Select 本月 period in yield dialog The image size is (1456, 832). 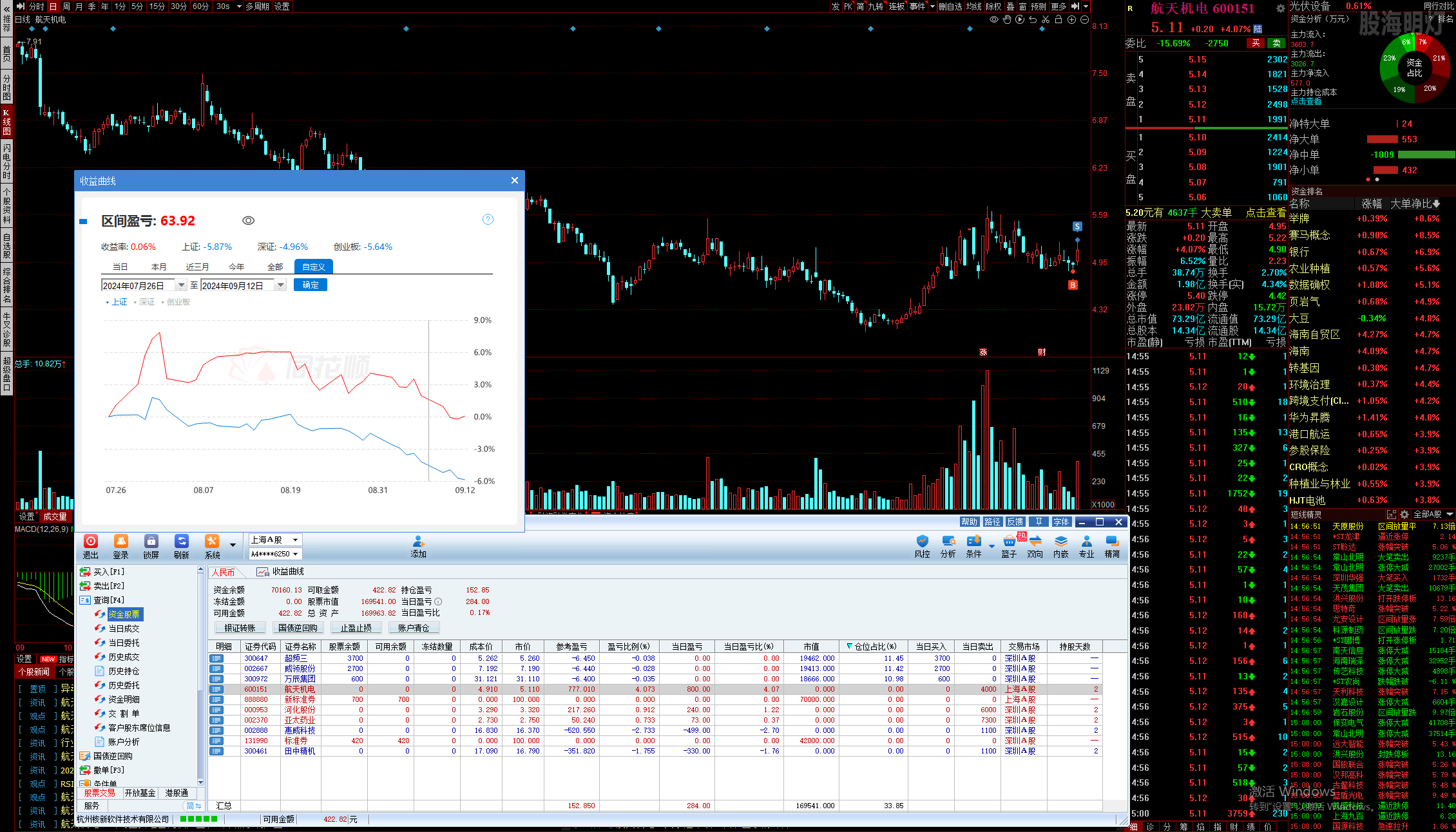coord(159,267)
